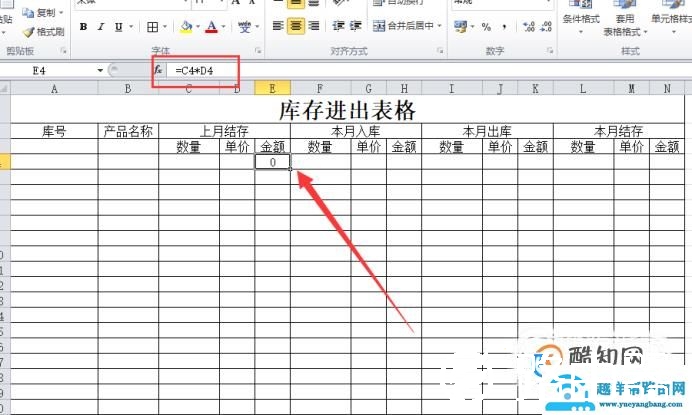Open the underline style dropdown arrow
The height and width of the screenshot is (415, 692).
coord(131,26)
